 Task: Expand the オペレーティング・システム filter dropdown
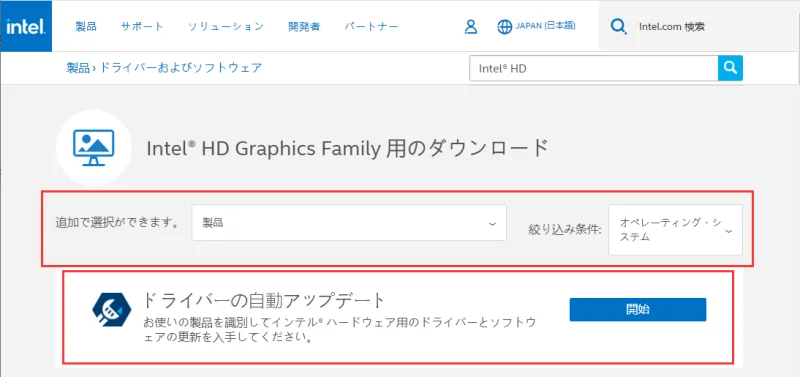pyautogui.click(x=676, y=230)
